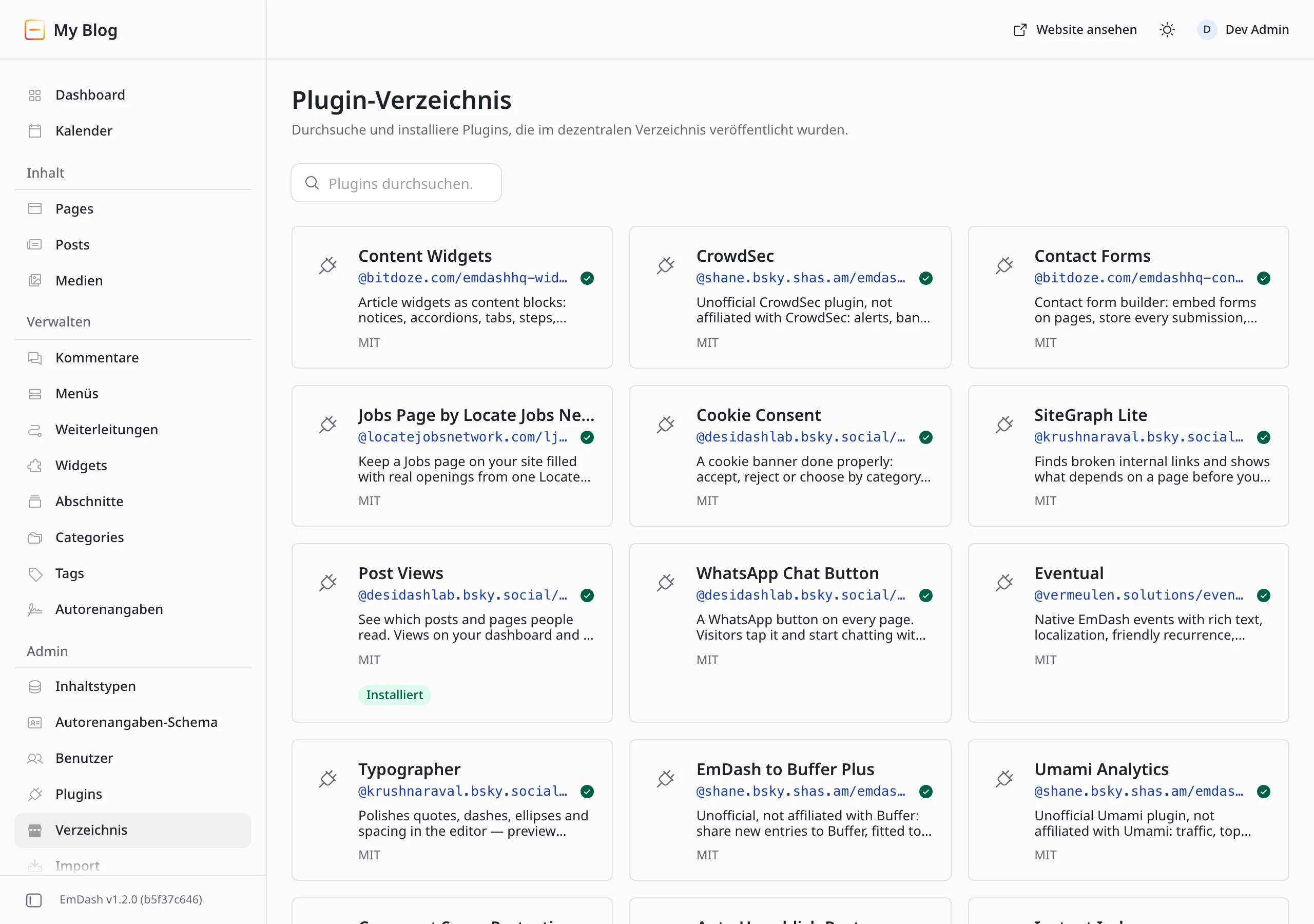Click the puzzle icon next to Widgets
Image resolution: width=1314 pixels, height=924 pixels.
35,466
